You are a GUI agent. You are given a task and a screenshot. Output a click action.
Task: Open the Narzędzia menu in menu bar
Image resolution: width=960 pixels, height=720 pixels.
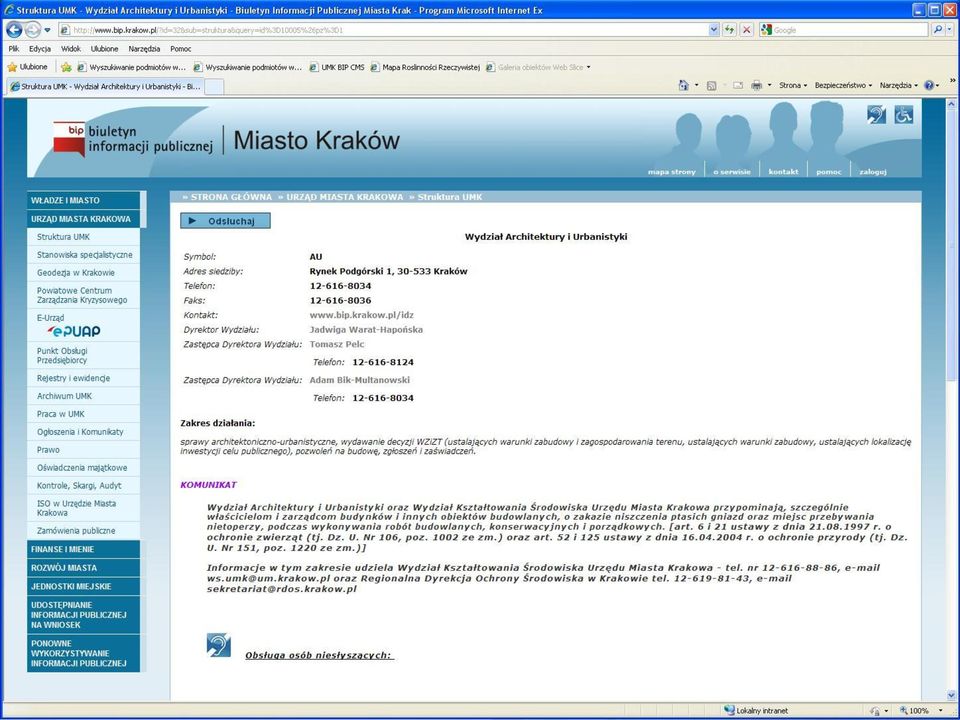pos(144,48)
